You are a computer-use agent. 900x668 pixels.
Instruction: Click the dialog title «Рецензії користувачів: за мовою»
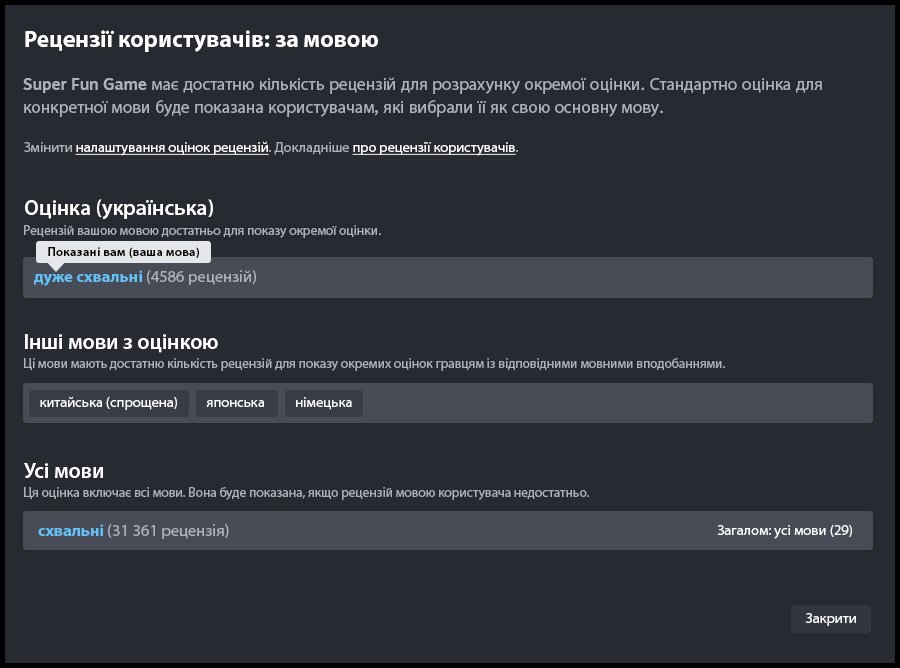click(x=200, y=39)
